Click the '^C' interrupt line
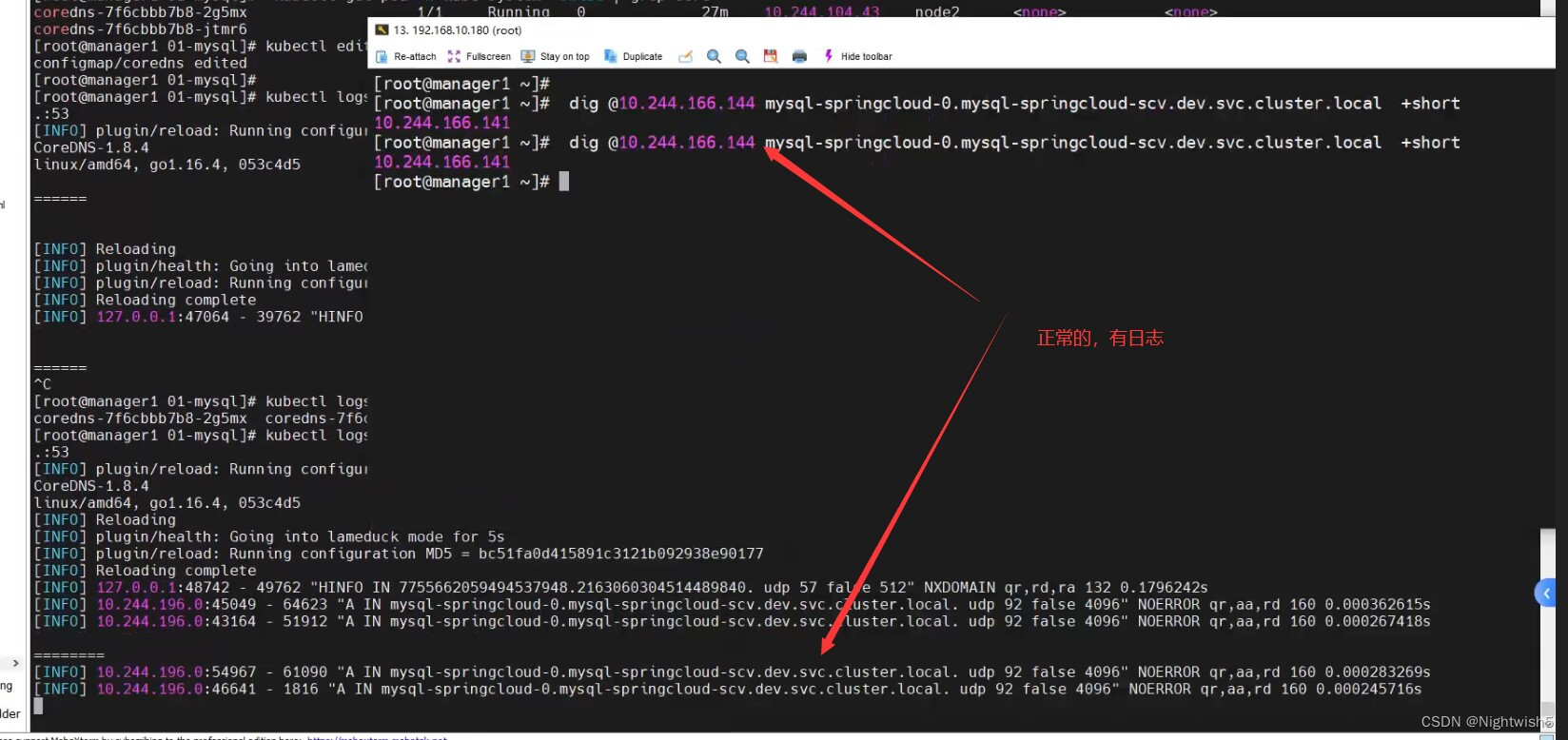Viewport: 1568px width, 740px height. (x=42, y=384)
